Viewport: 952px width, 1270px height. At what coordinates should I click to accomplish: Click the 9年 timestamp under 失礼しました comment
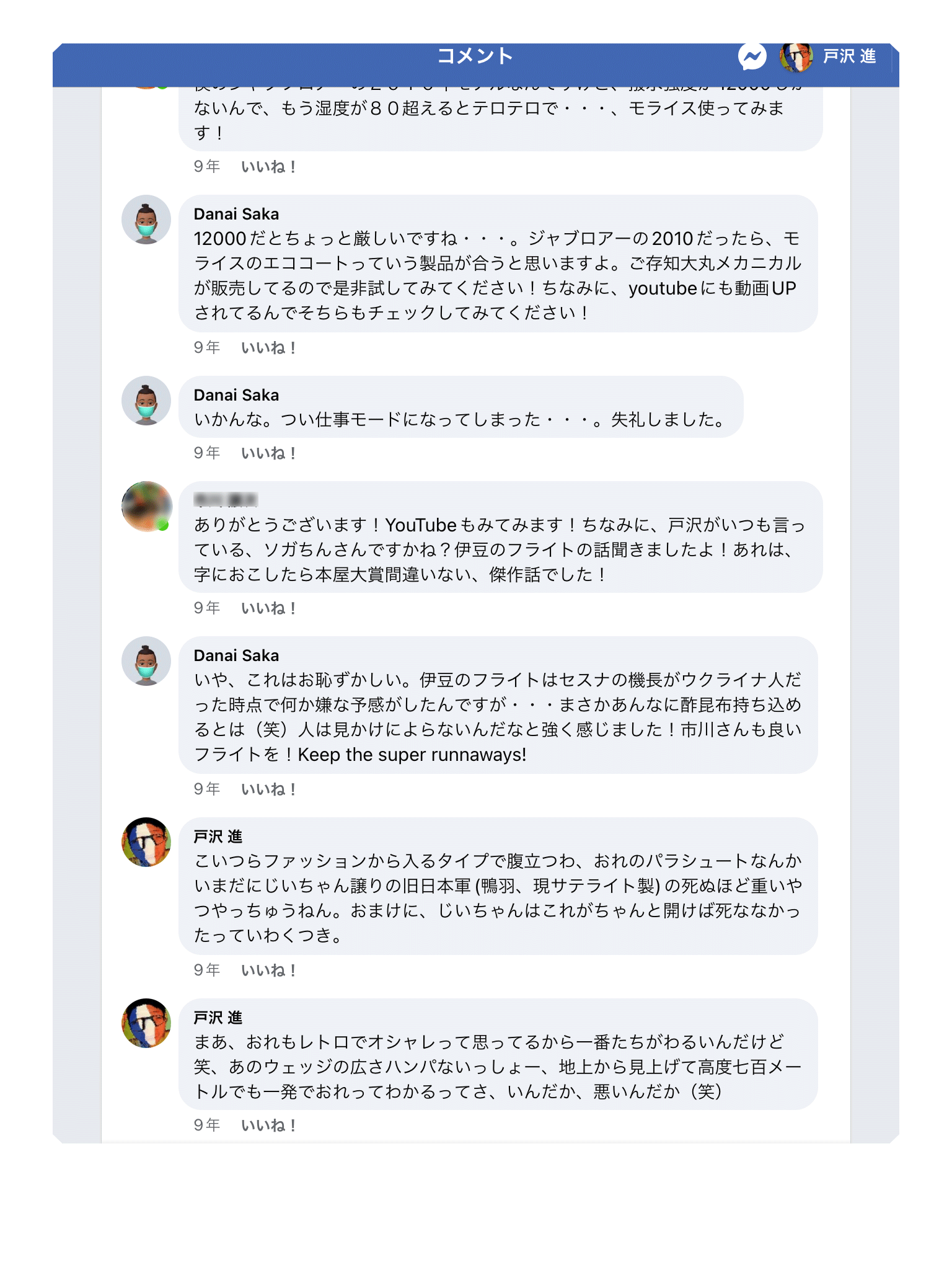pyautogui.click(x=207, y=453)
